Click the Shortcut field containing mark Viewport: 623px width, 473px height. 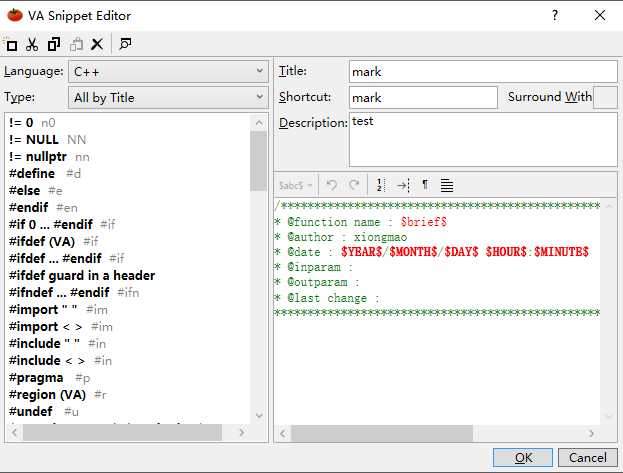[x=423, y=97]
